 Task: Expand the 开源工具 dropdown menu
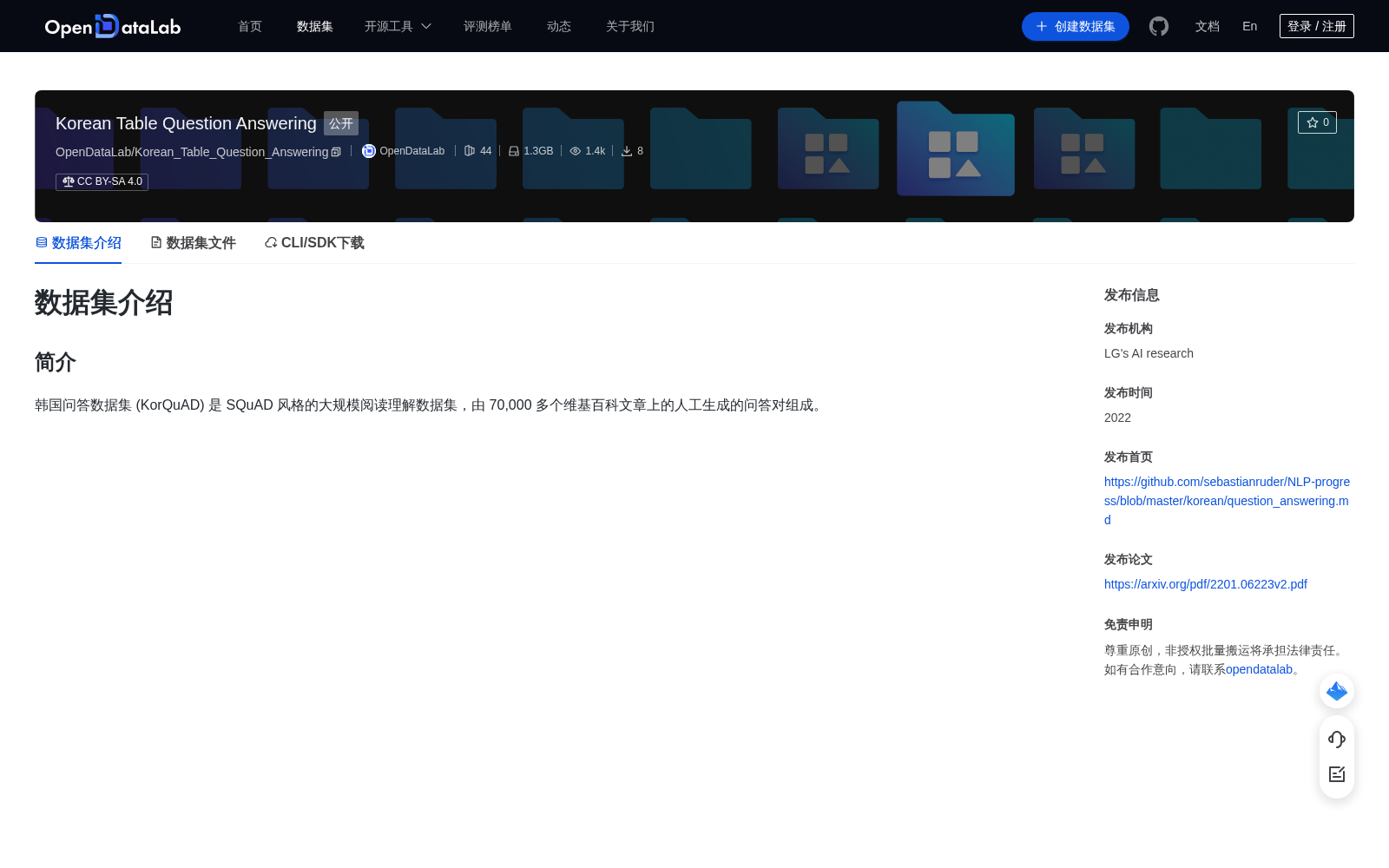398,26
